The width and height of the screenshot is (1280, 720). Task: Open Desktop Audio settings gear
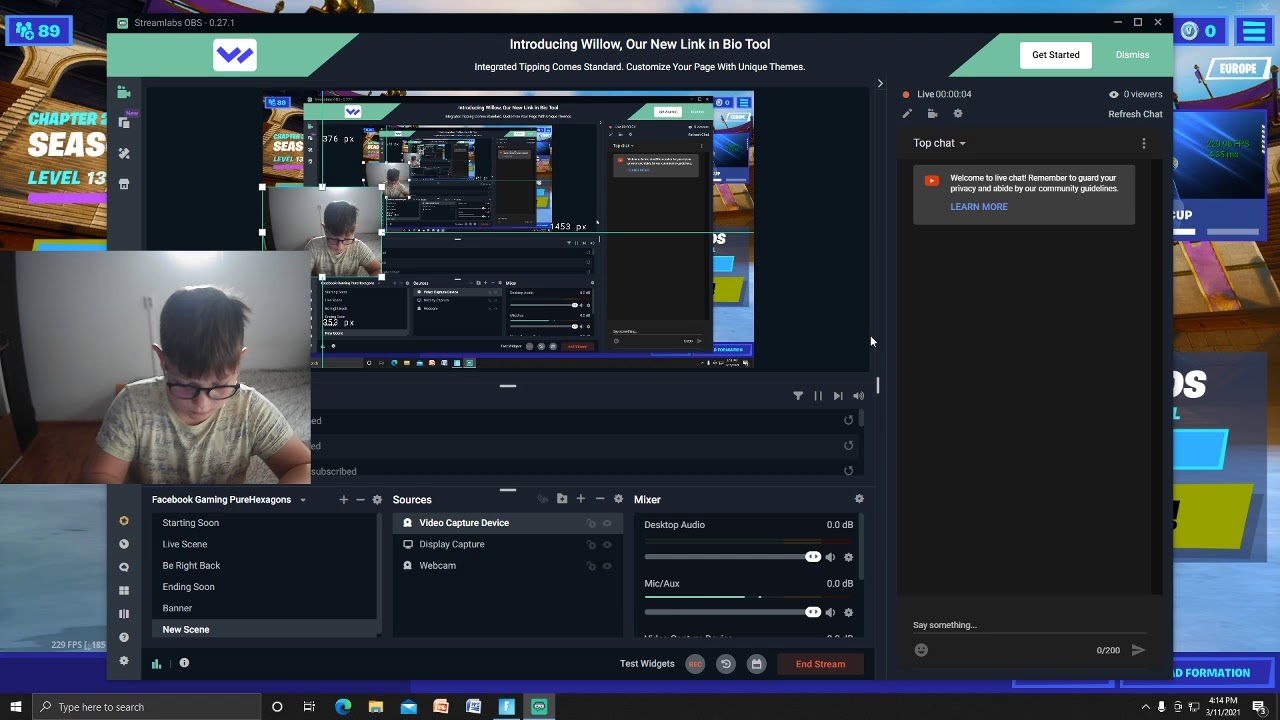(849, 557)
